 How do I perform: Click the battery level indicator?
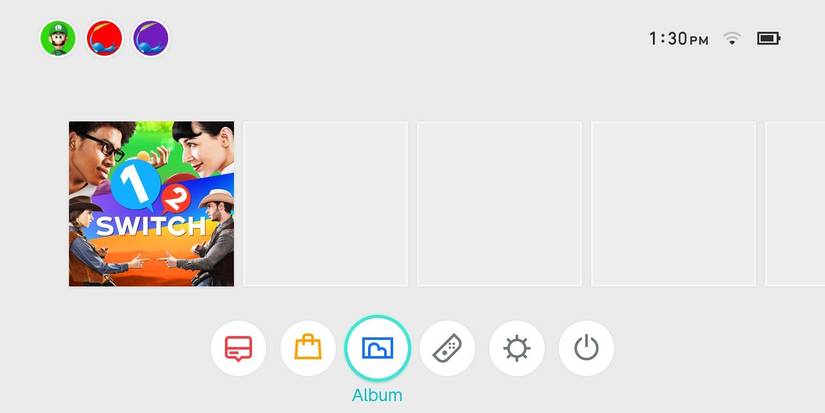coord(769,38)
